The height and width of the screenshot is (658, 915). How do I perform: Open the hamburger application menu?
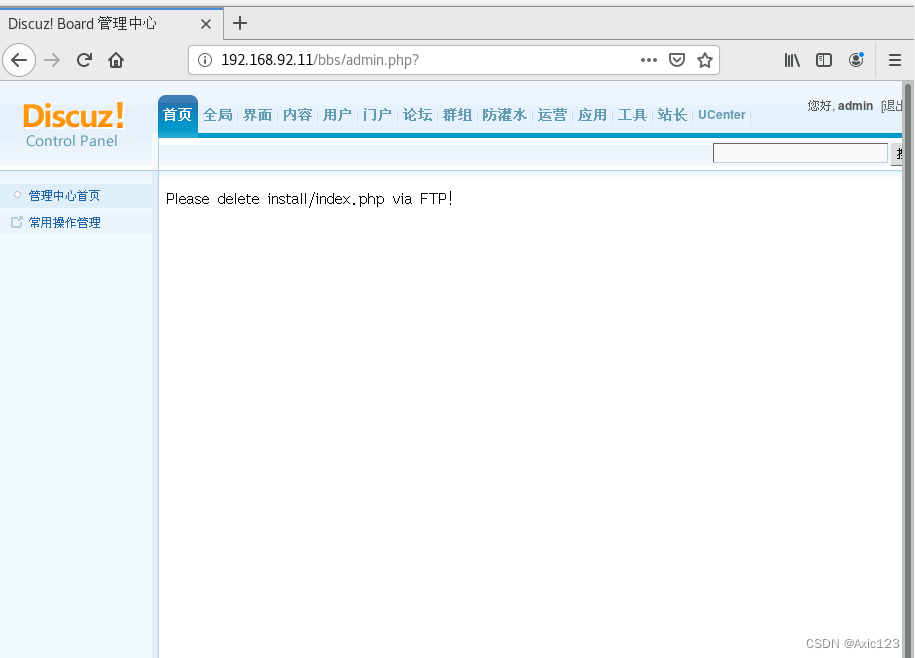point(895,60)
